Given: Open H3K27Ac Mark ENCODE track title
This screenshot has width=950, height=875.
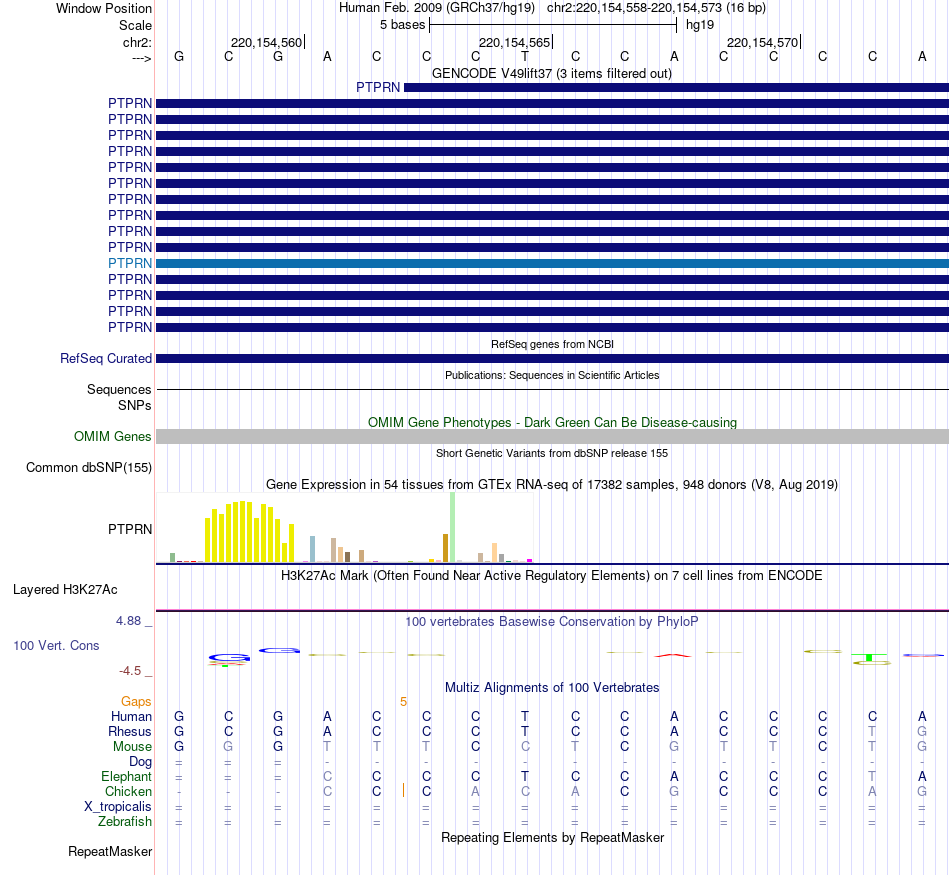Looking at the screenshot, I should coord(551,575).
